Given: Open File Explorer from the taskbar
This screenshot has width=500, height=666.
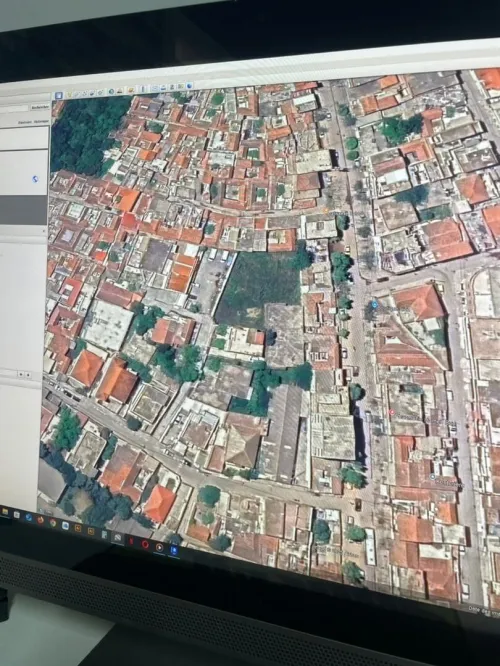Looking at the screenshot, I should click(5, 511).
